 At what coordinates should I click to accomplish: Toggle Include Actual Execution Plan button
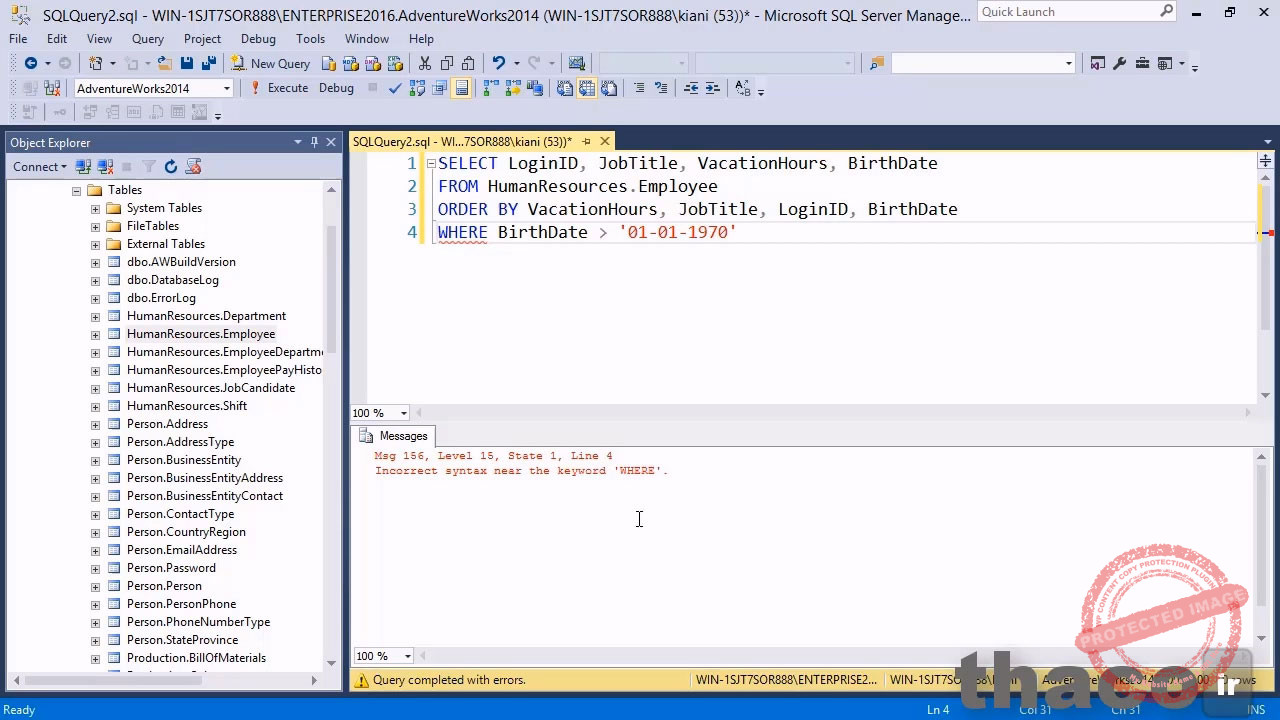(x=491, y=88)
